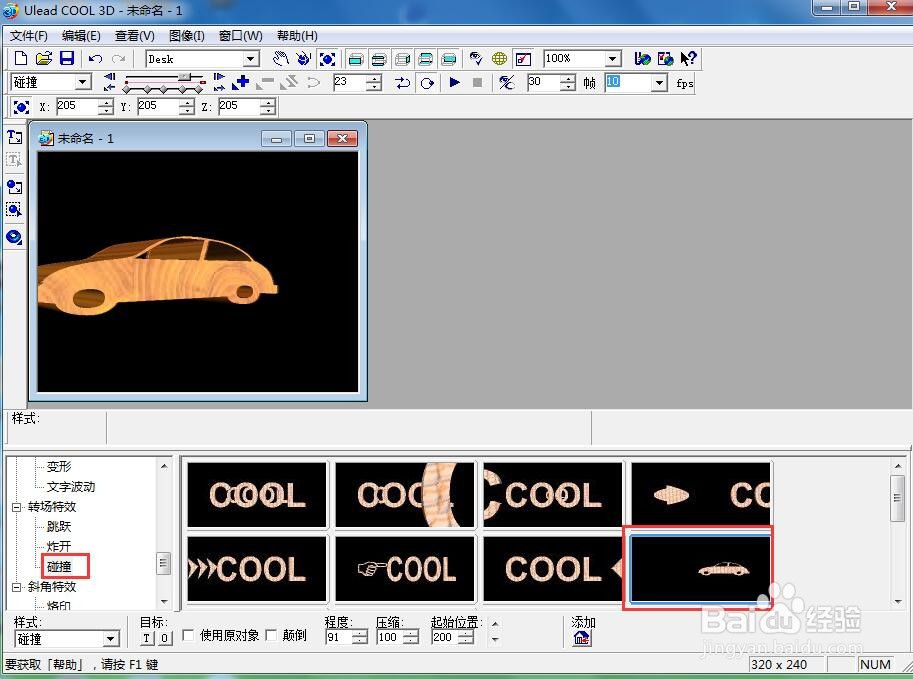This screenshot has width=913, height=679.
Task: Select 碰撞 in the effects tree
Action: pyautogui.click(x=59, y=567)
